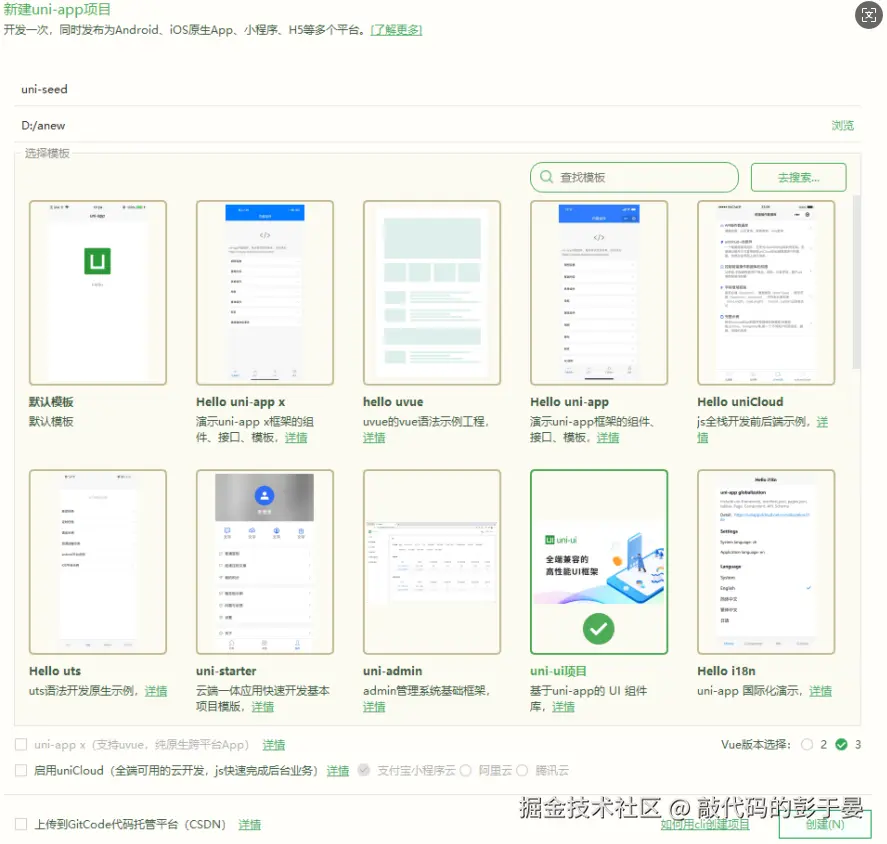The height and width of the screenshot is (844, 887).
Task: Open 详情 link under Hello i18n
Action: pyautogui.click(x=820, y=691)
